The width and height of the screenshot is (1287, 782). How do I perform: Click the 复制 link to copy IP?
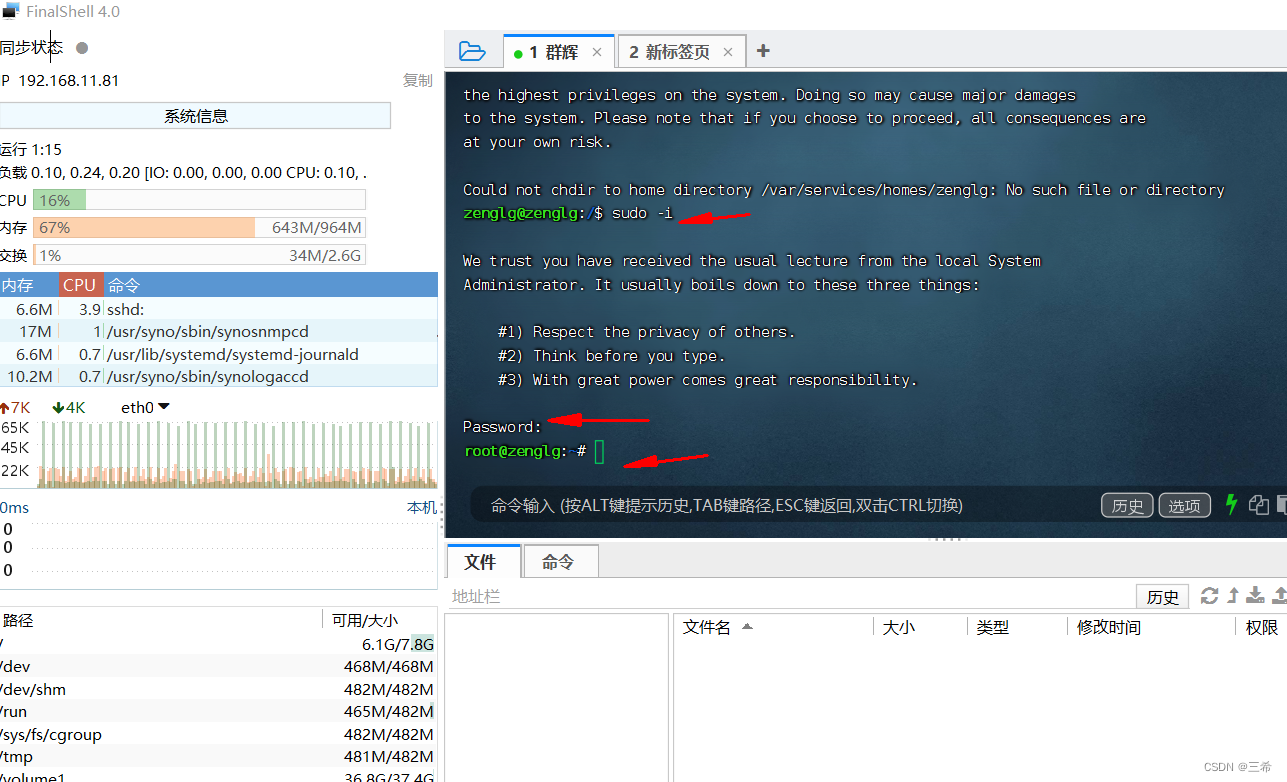[417, 80]
